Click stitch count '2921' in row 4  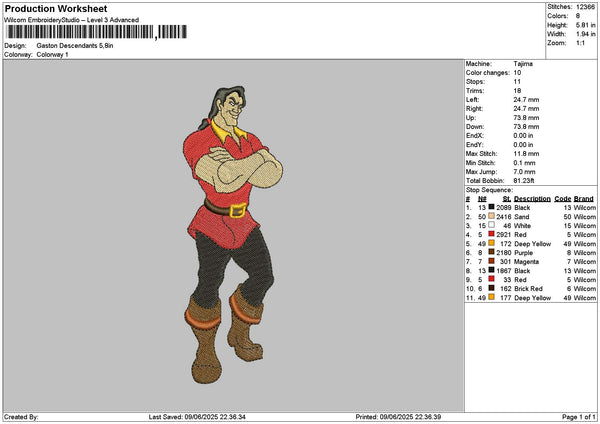(504, 235)
